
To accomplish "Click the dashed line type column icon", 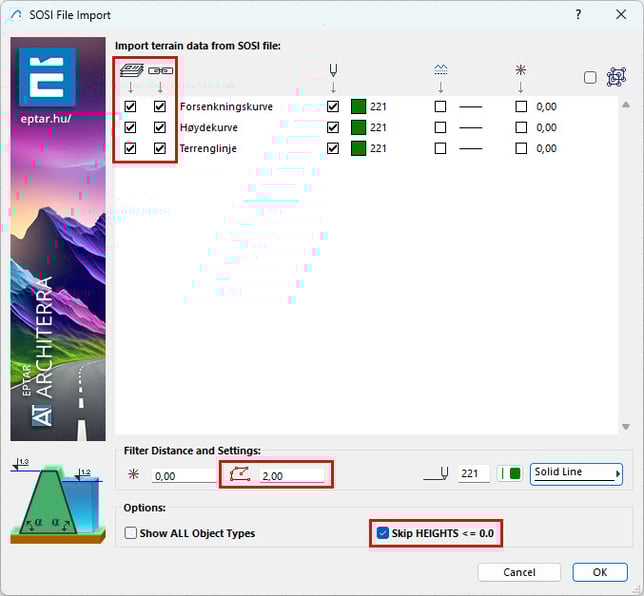I will click(x=441, y=70).
